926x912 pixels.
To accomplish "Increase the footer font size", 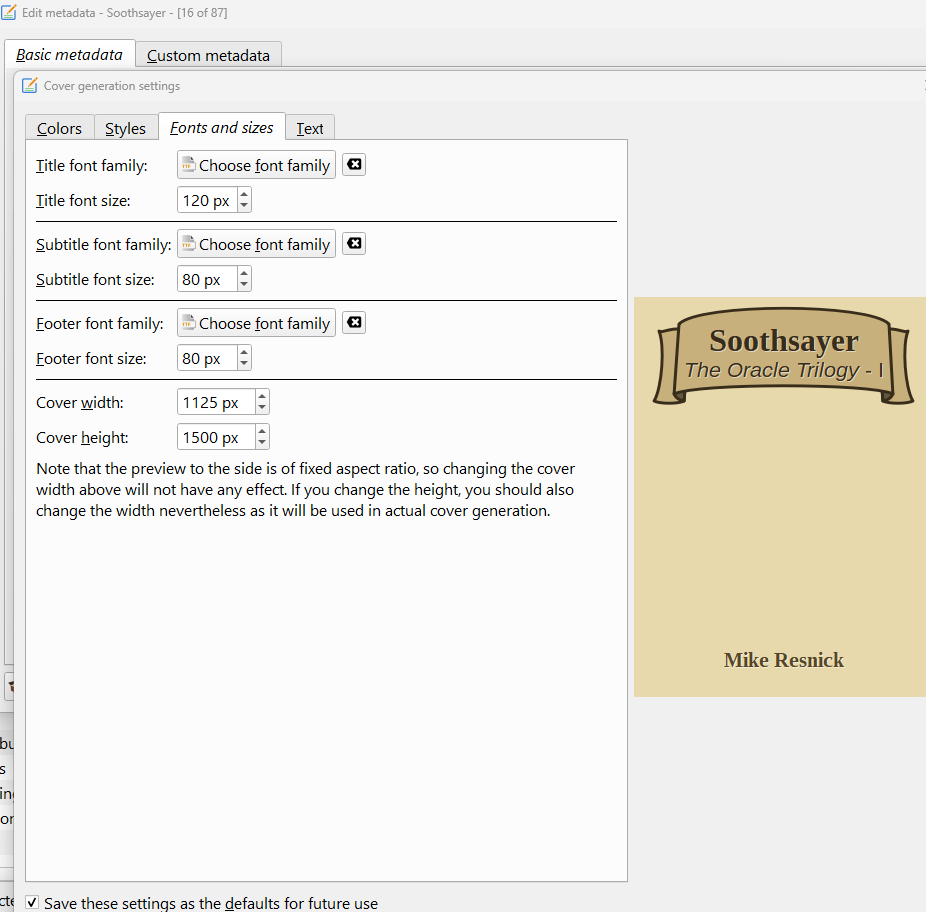I will 244,352.
